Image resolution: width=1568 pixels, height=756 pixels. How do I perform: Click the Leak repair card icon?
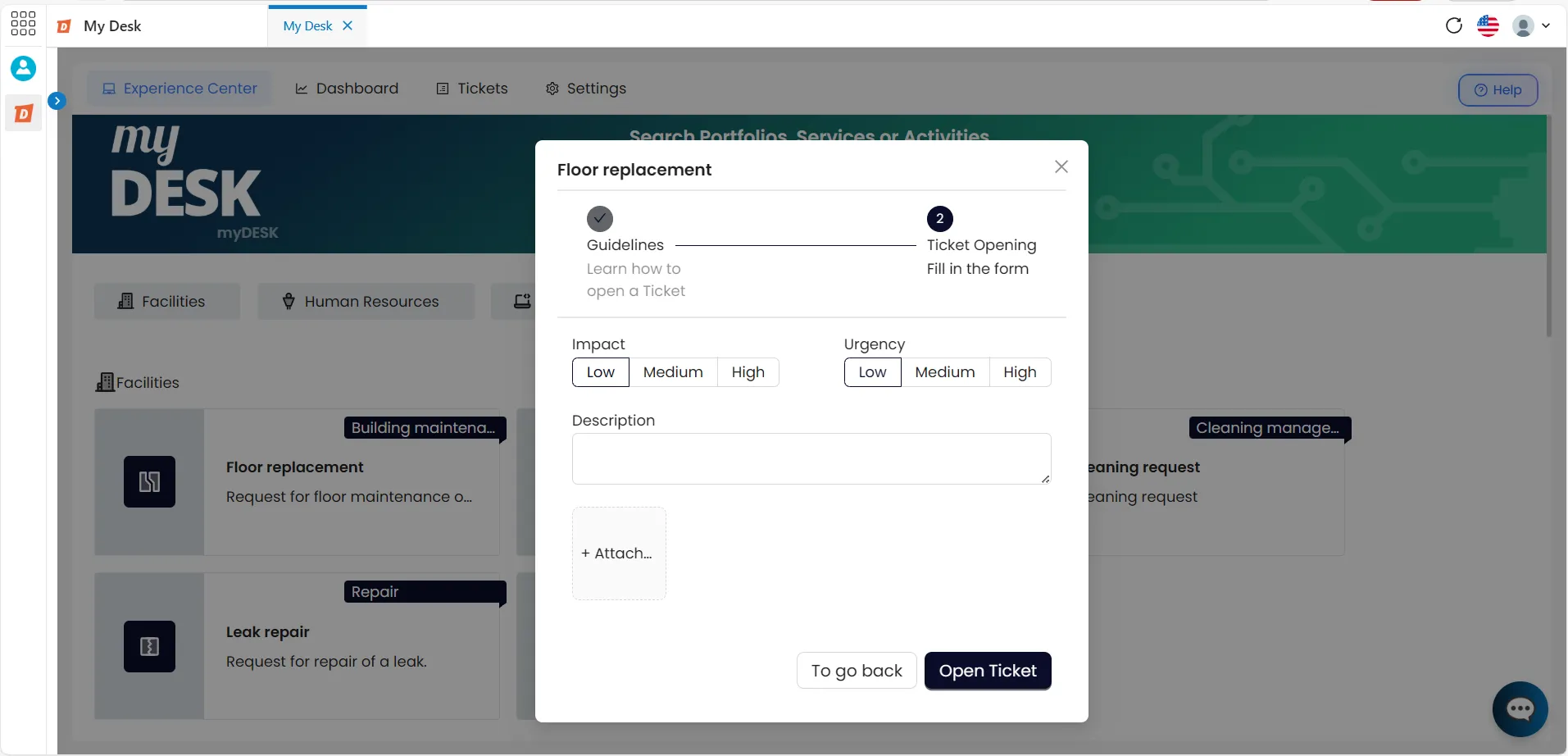point(149,646)
